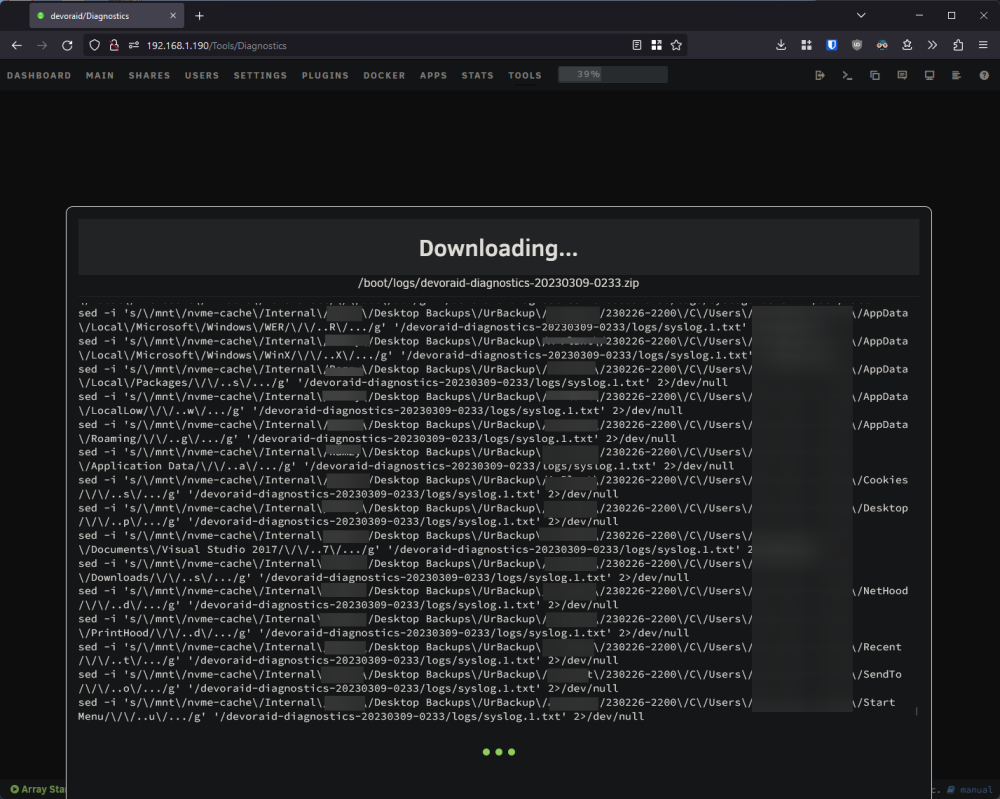Go to the SHARES page
This screenshot has height=799, width=1000.
pyautogui.click(x=149, y=75)
